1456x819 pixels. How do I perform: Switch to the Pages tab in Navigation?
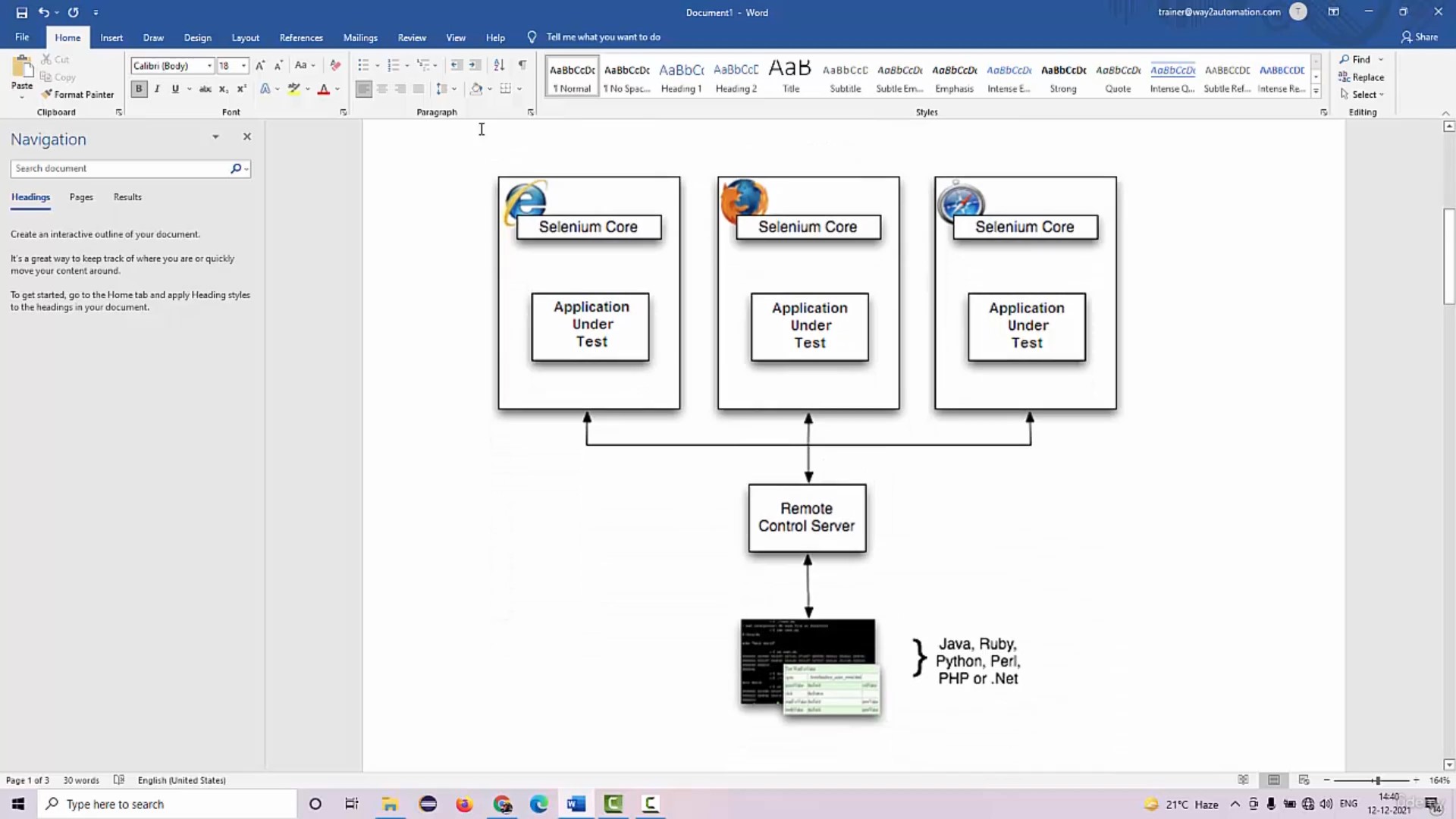81,197
